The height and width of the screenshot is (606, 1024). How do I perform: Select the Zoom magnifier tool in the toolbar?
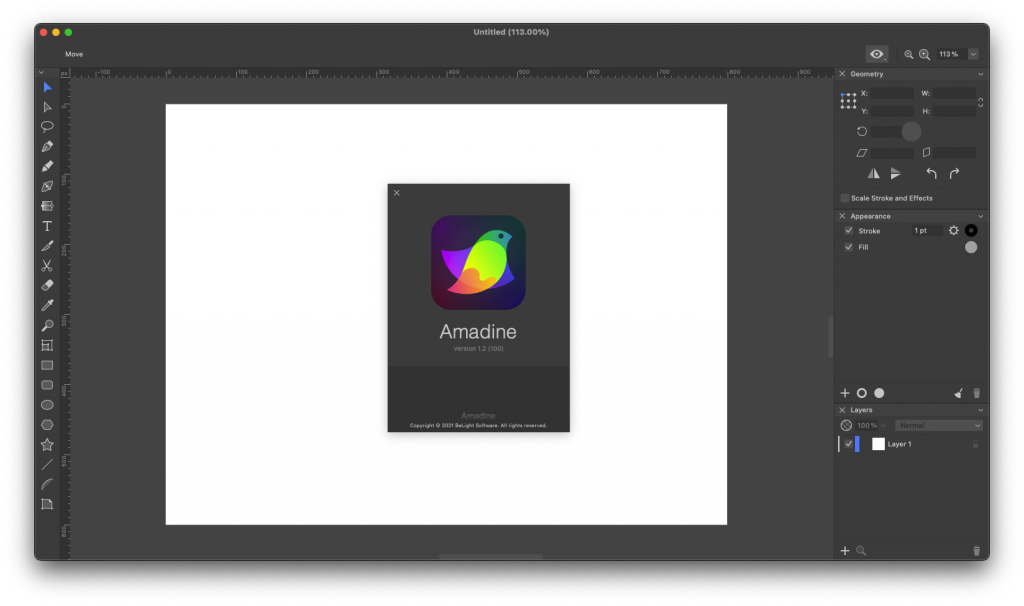47,325
